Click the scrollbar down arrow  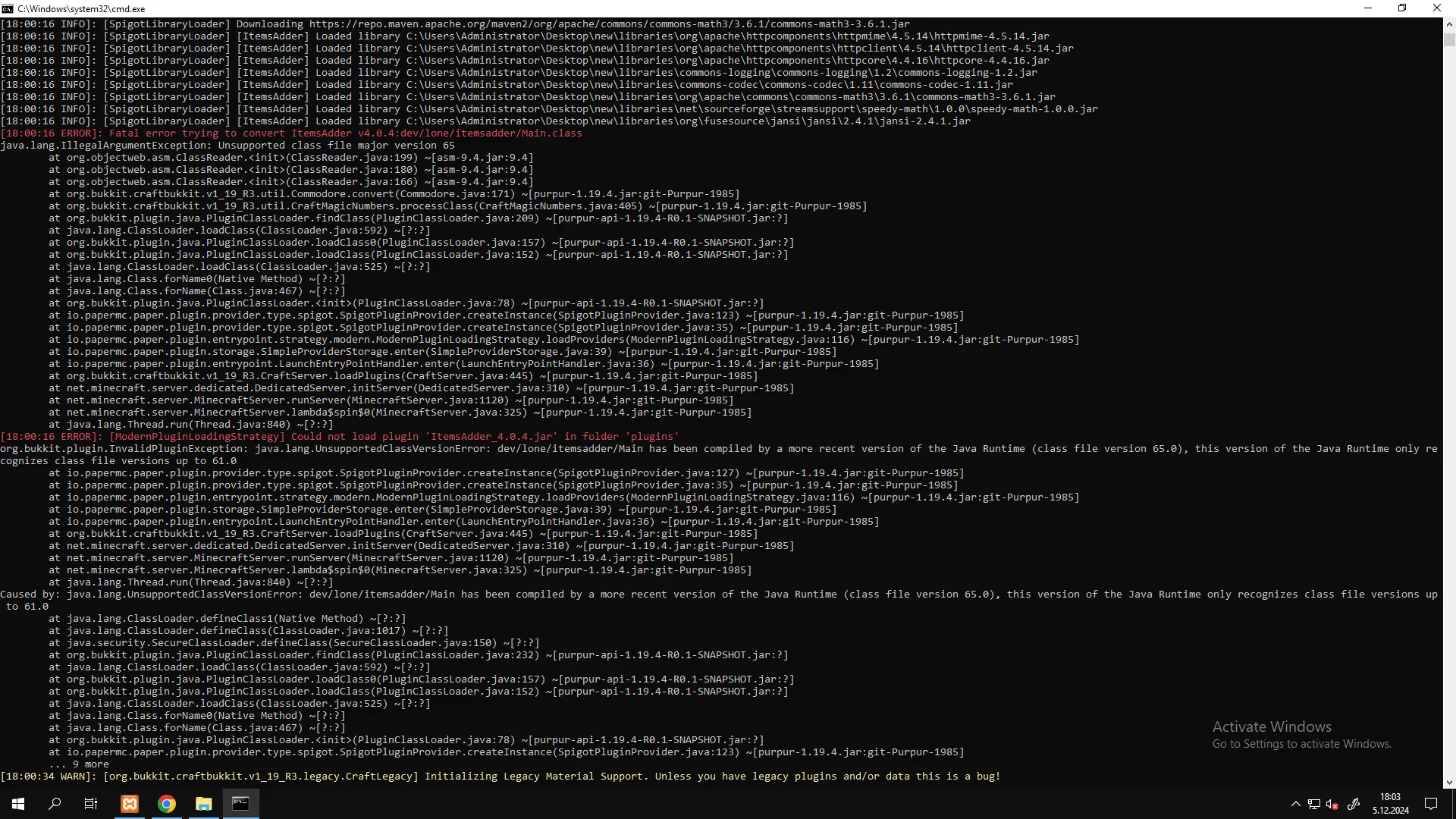(x=1449, y=782)
